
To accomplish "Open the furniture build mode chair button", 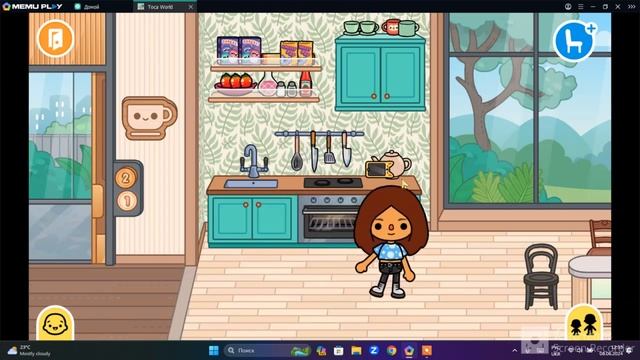I will click(x=574, y=41).
